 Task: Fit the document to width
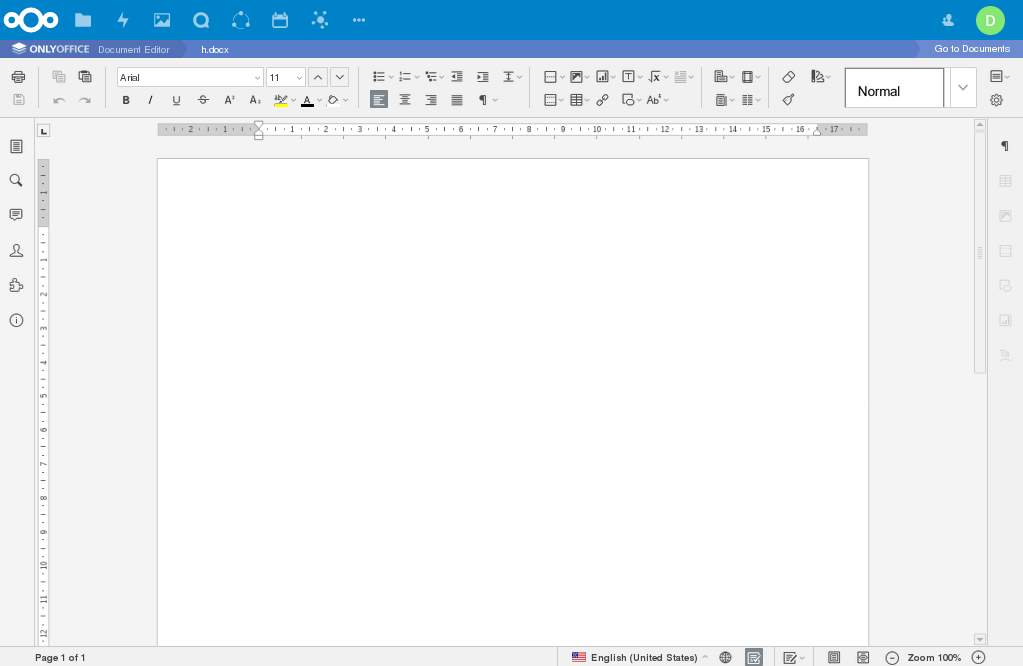coord(863,658)
